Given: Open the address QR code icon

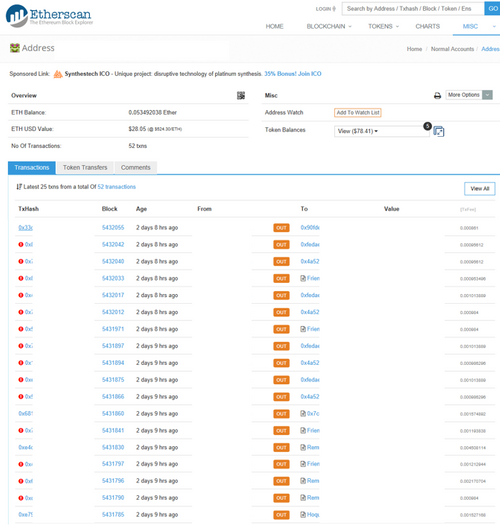Looking at the screenshot, I should pyautogui.click(x=241, y=95).
